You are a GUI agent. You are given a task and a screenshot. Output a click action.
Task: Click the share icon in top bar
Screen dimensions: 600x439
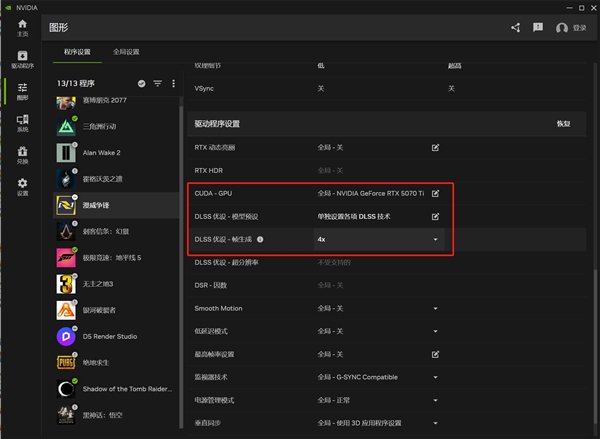tap(516, 27)
